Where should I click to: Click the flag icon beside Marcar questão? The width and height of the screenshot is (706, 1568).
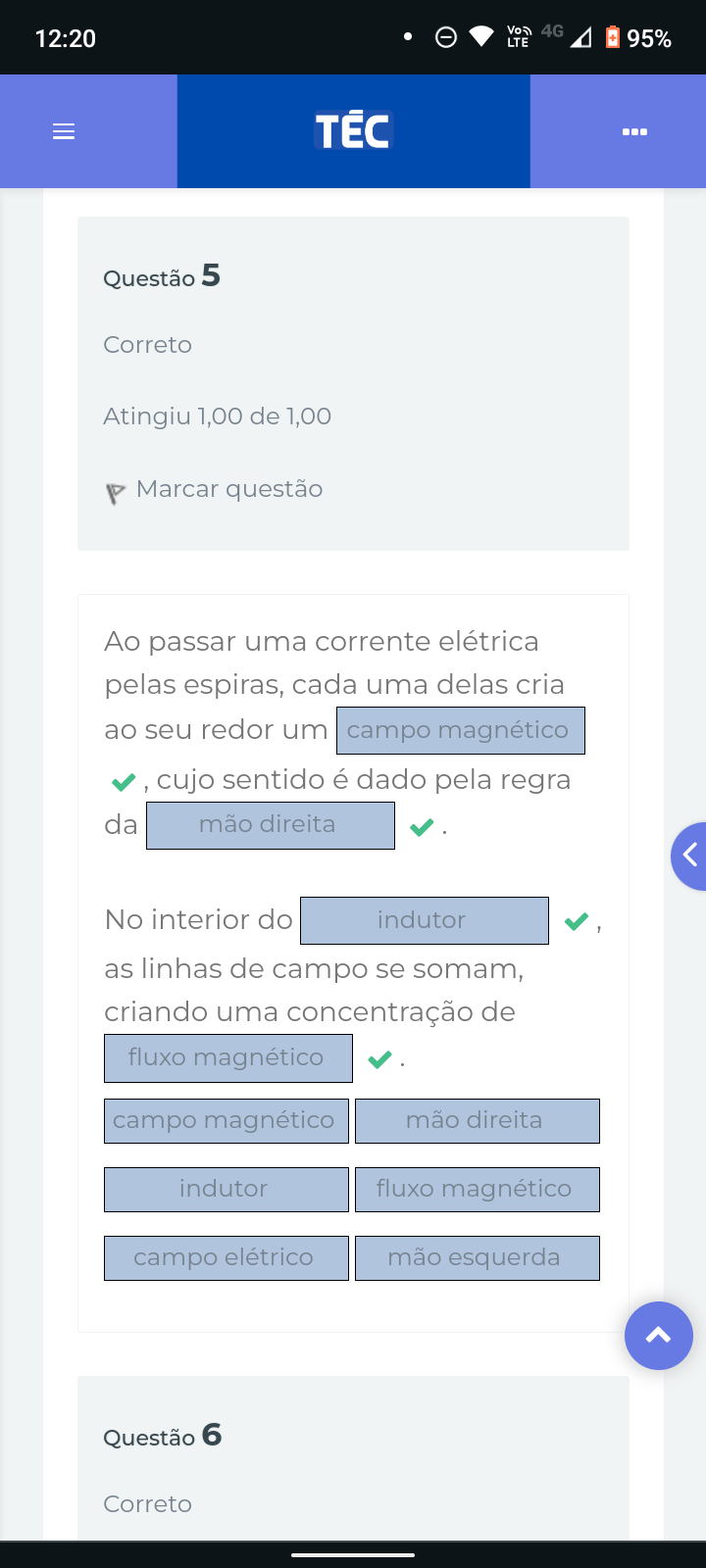[x=116, y=492]
